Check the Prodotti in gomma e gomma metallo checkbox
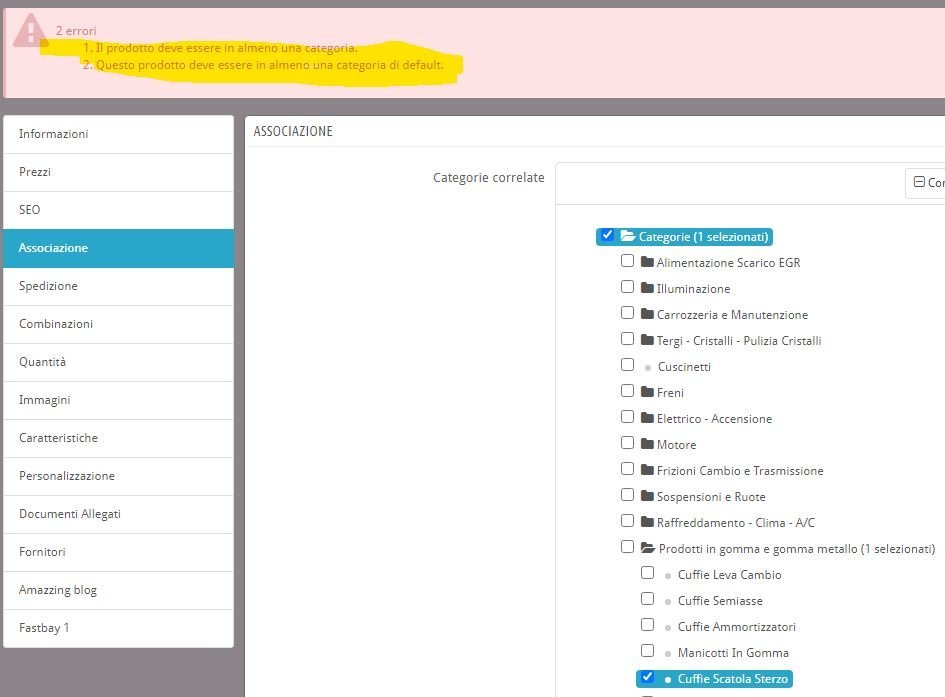This screenshot has width=945, height=697. coord(627,546)
